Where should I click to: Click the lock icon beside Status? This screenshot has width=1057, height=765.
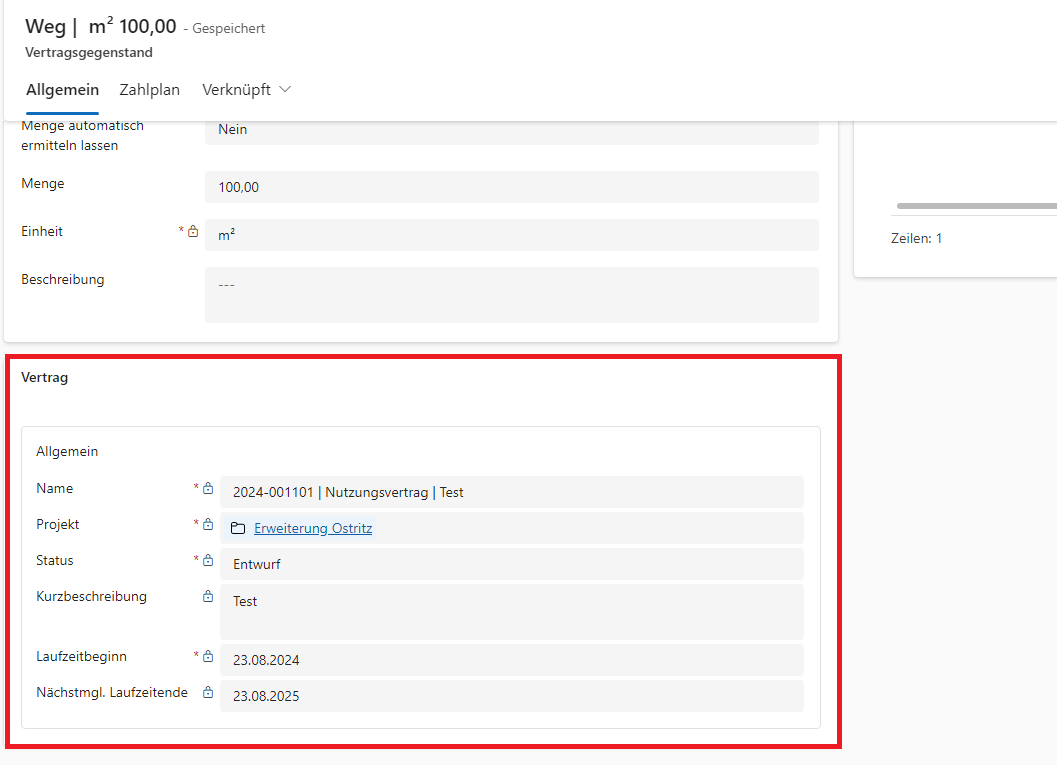[x=208, y=561]
